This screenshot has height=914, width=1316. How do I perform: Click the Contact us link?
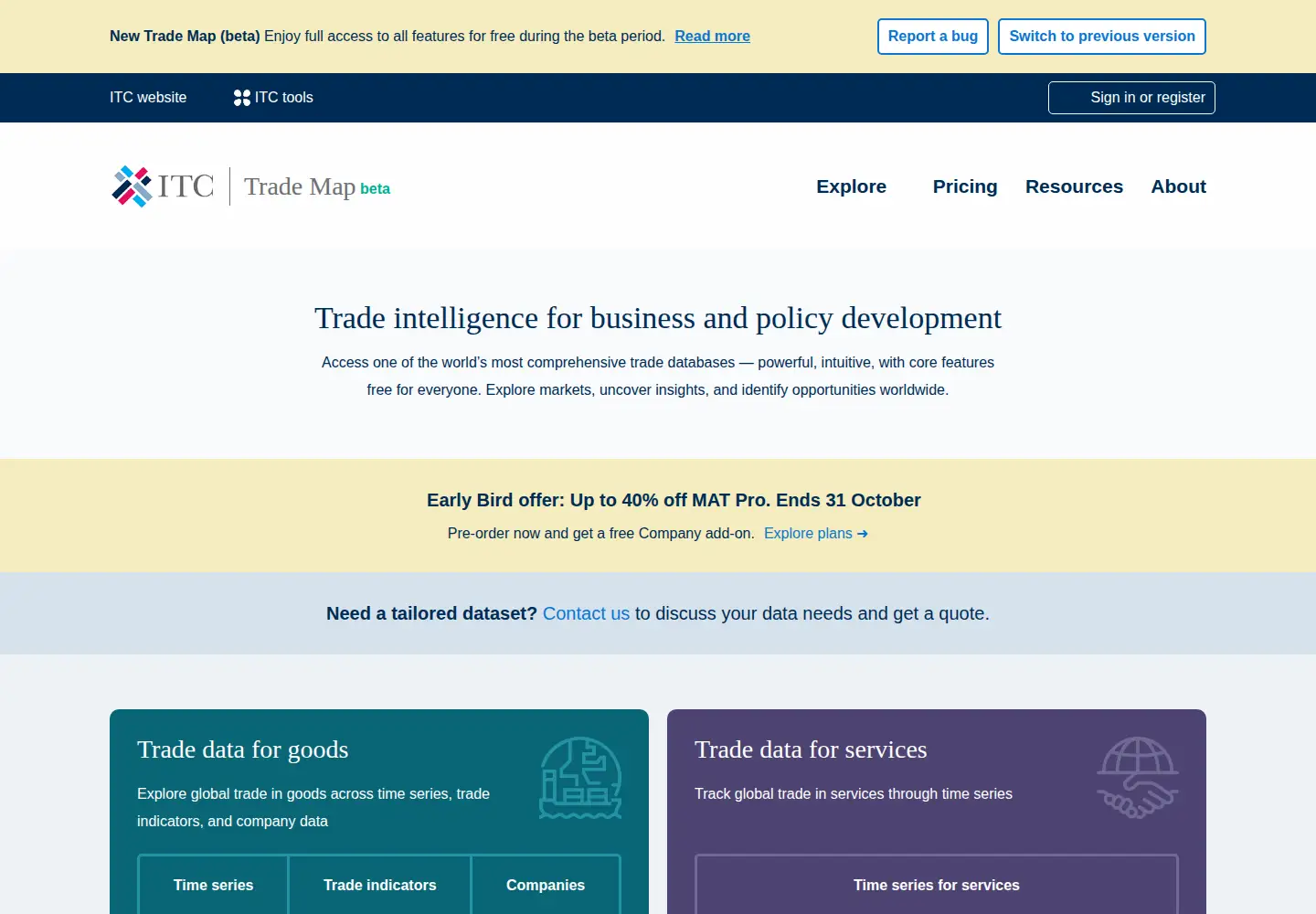point(586,613)
